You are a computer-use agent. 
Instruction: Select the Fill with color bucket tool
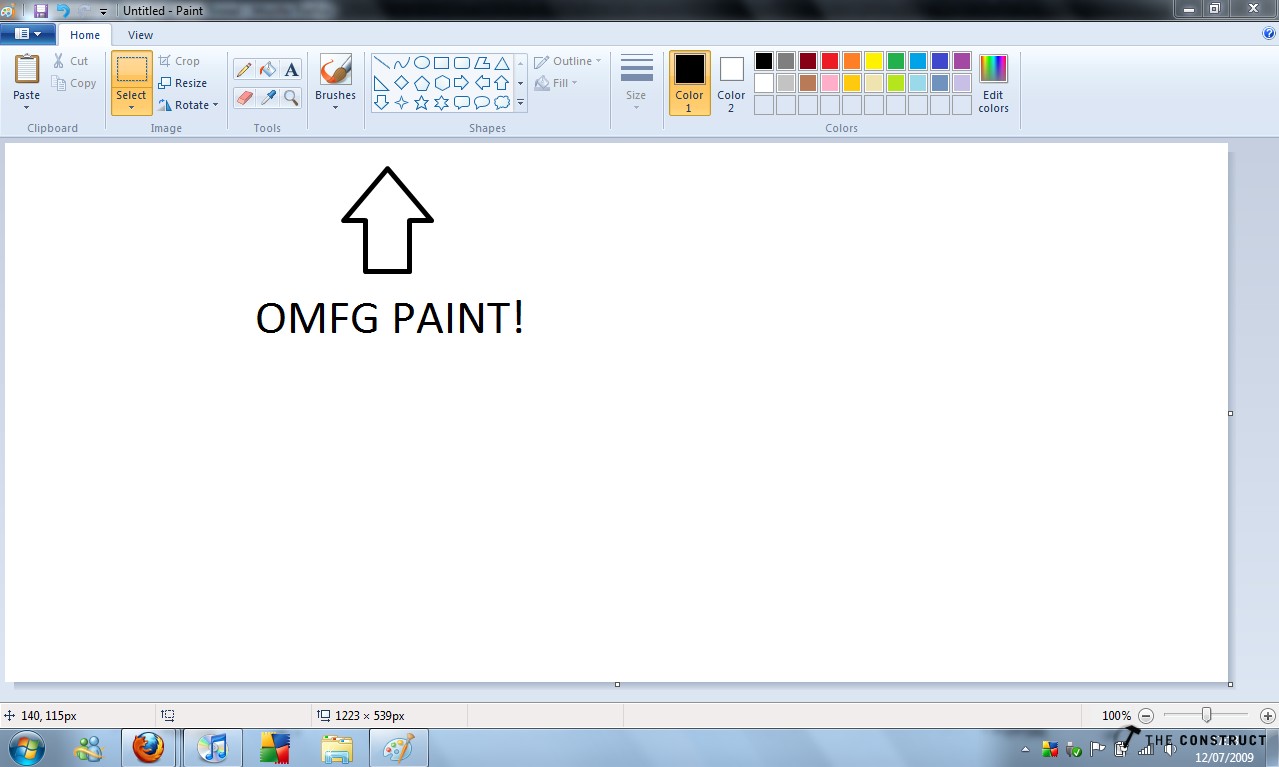click(x=267, y=70)
